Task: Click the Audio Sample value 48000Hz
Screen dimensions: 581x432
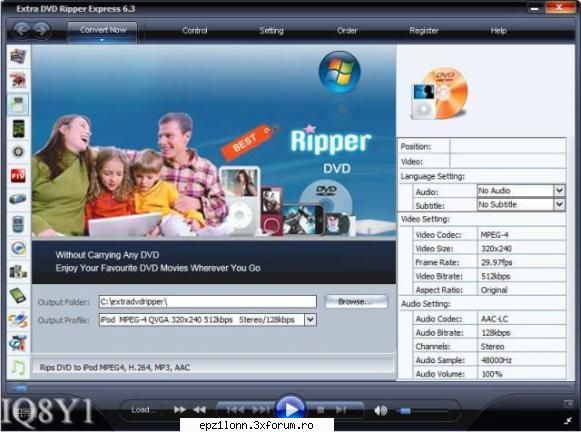Action: 496,360
